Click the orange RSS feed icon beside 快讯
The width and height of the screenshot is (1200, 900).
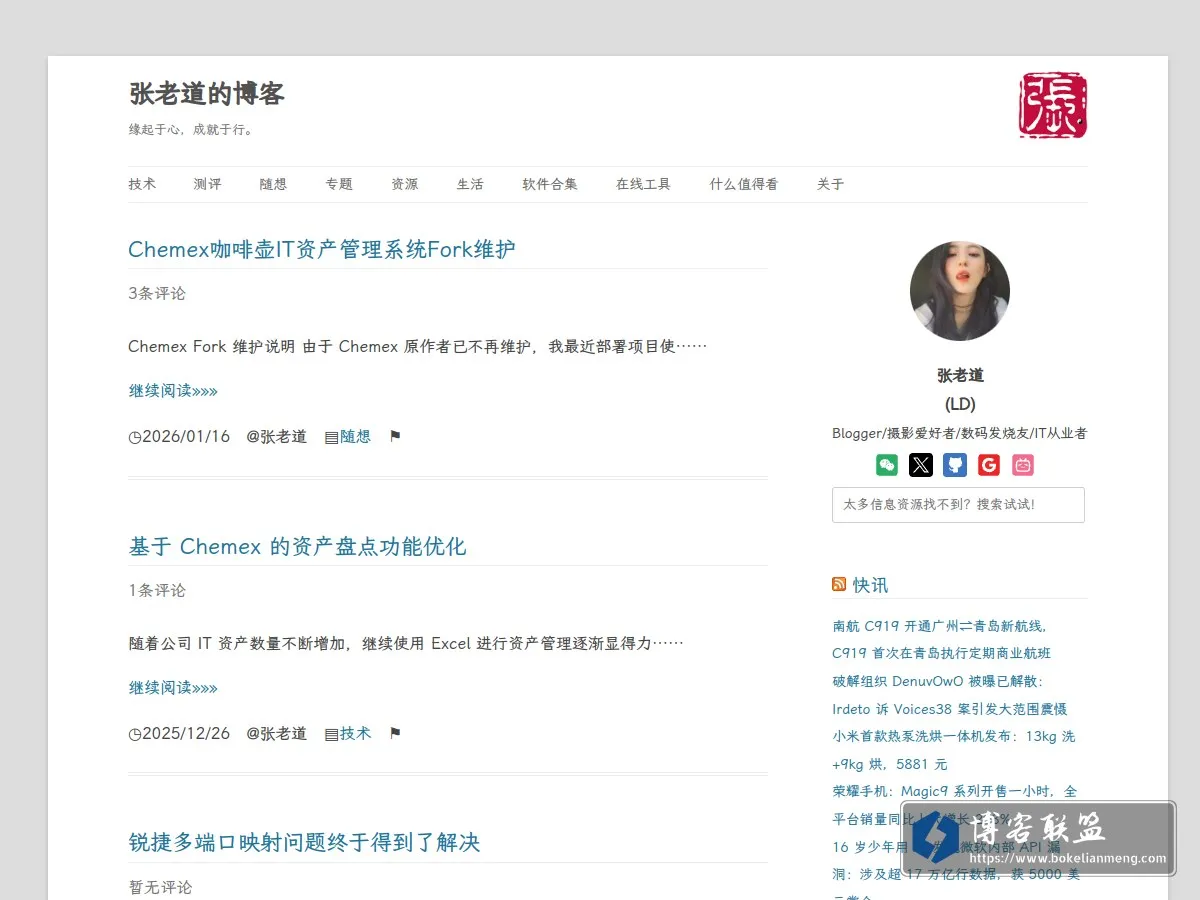839,584
